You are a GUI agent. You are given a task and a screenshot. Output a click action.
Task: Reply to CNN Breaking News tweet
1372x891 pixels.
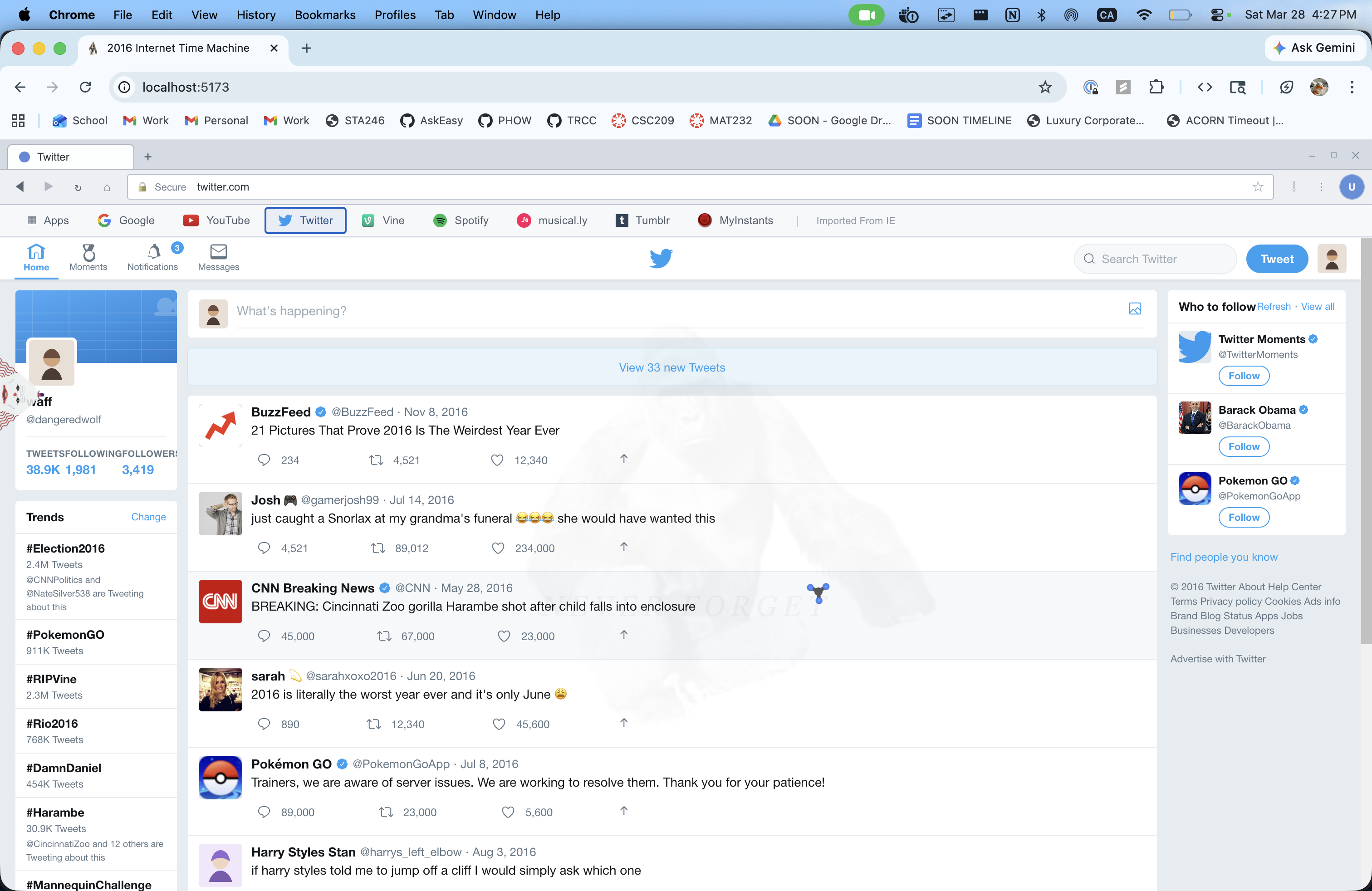[x=264, y=636]
